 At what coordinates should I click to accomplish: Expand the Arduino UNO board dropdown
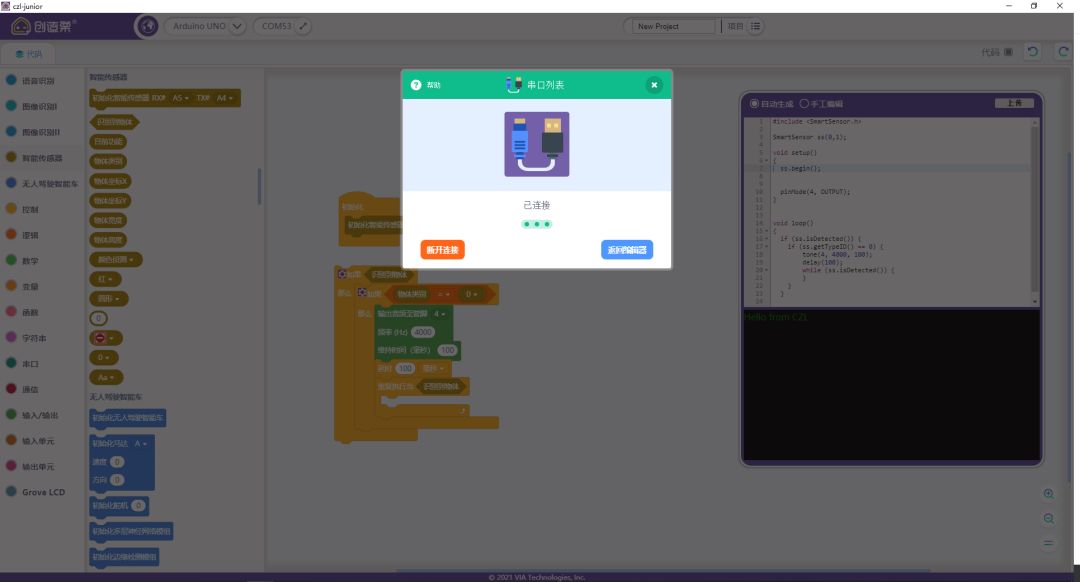pyautogui.click(x=237, y=26)
